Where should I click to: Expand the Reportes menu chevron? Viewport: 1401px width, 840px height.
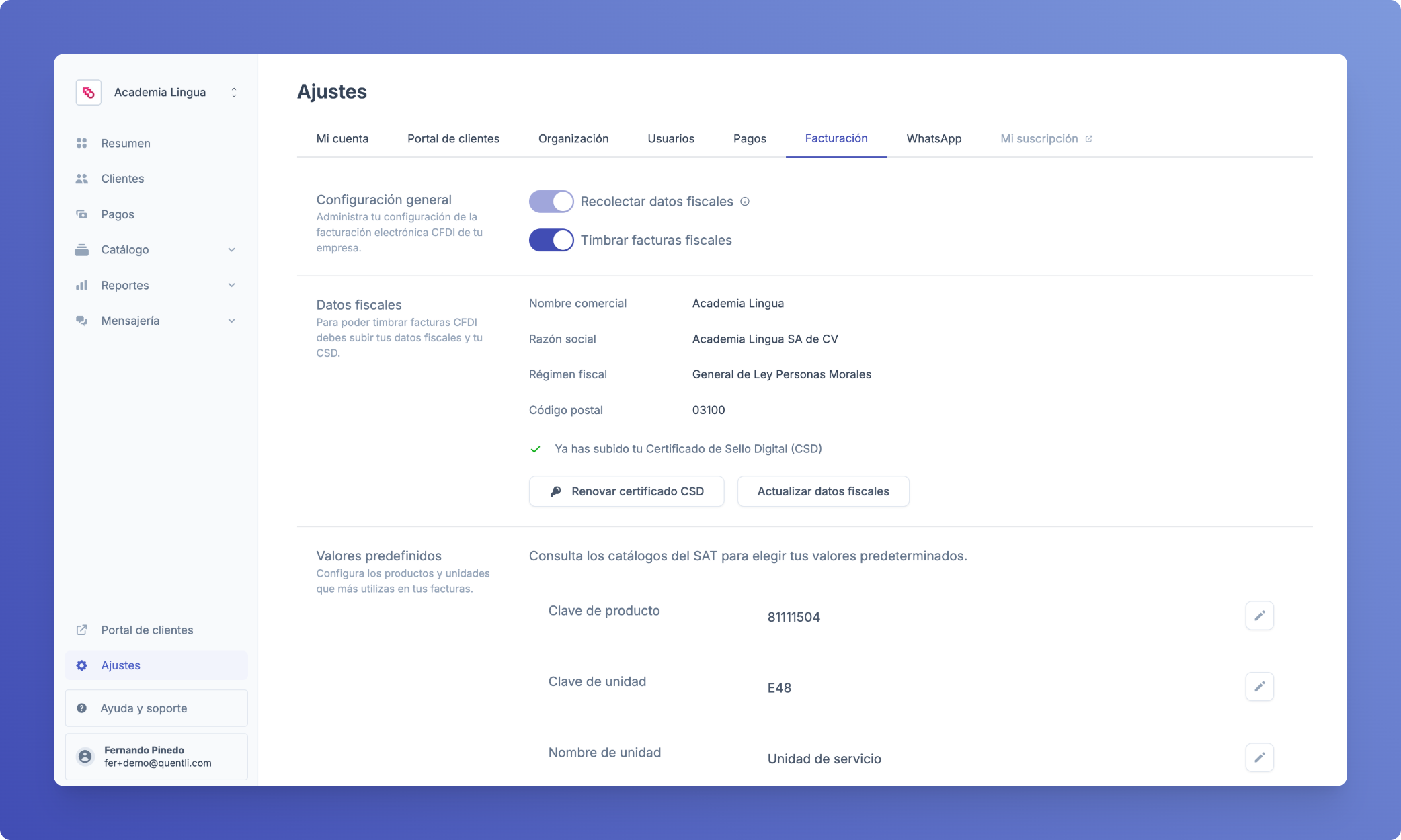point(231,285)
